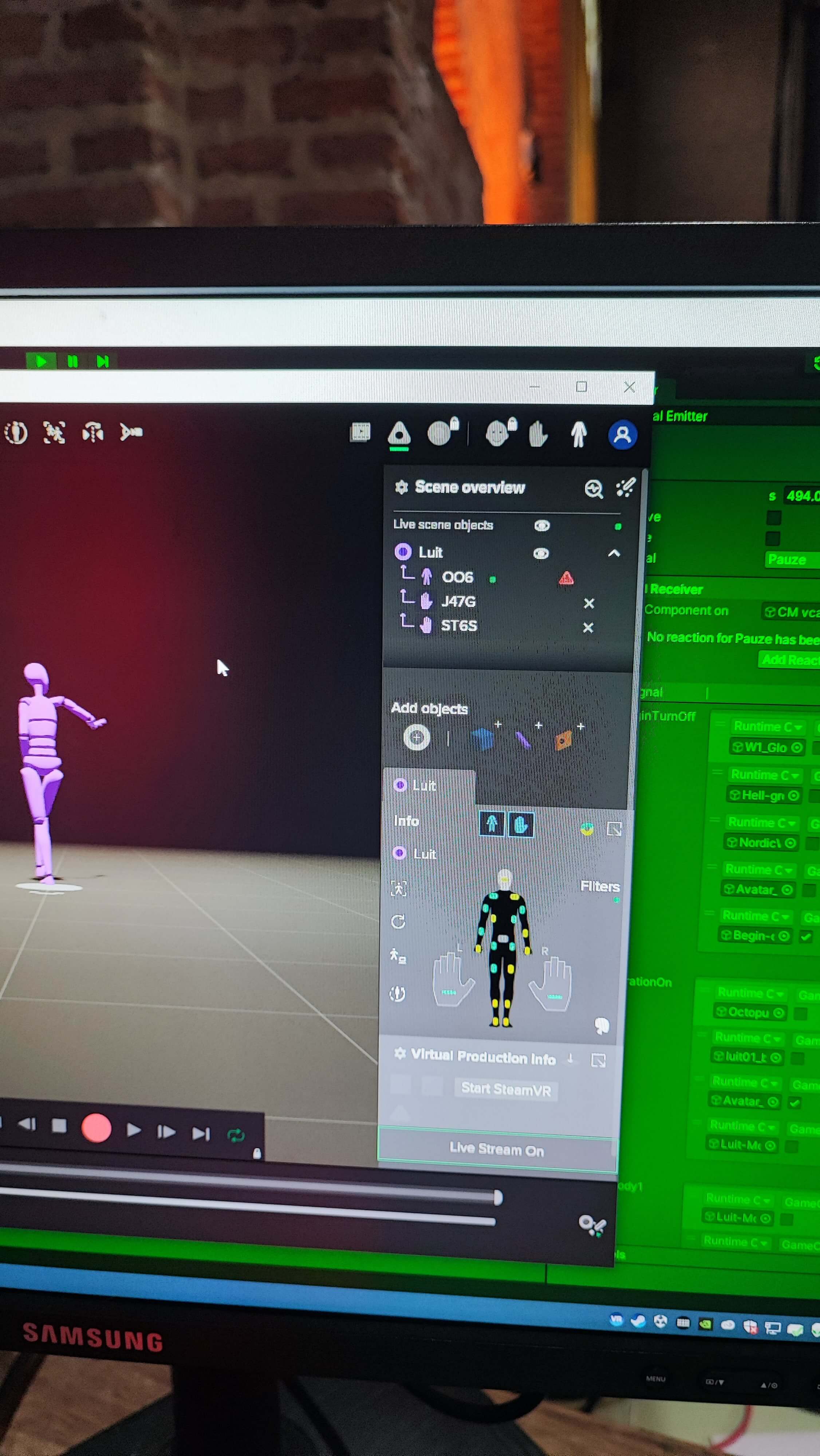Screen dimensions: 820x1456
Task: Remove glove J47G with its X
Action: [589, 603]
